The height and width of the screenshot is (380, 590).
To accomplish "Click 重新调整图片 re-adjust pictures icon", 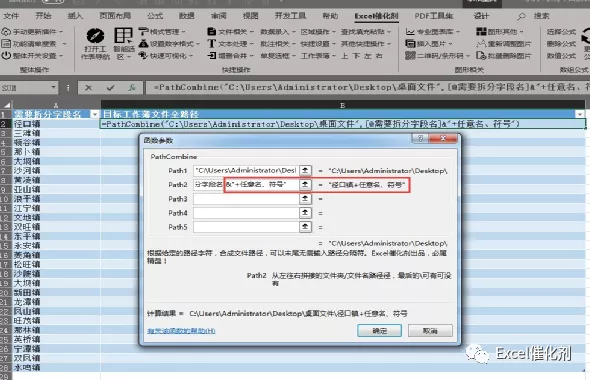I will click(x=481, y=44).
